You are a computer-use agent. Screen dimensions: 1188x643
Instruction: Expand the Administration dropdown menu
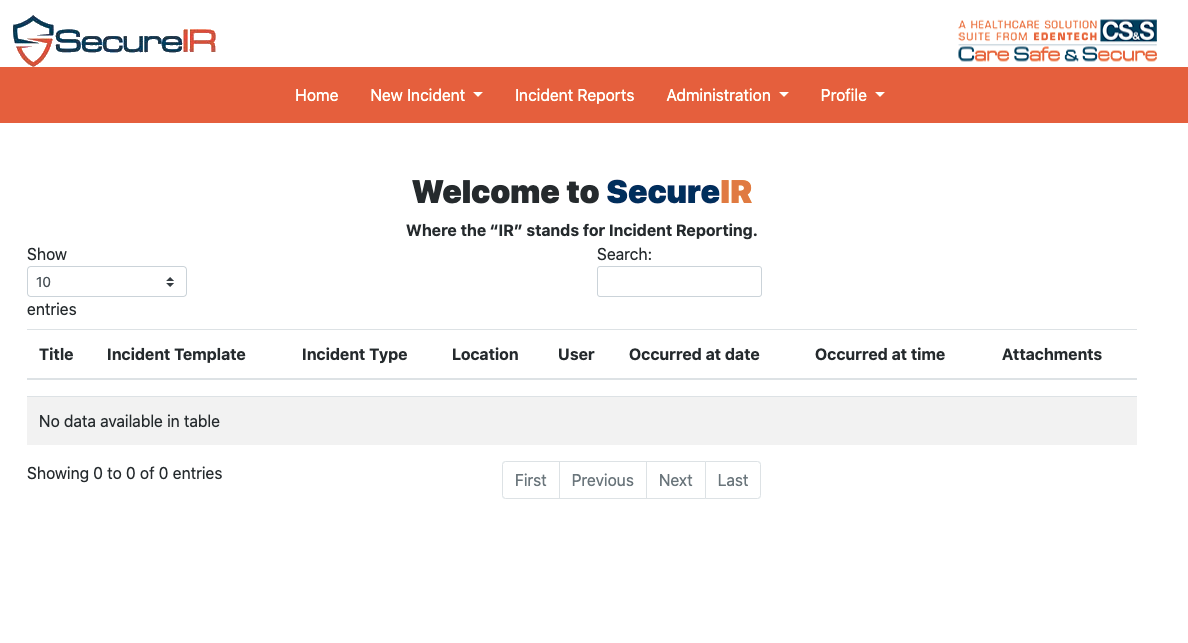[727, 95]
